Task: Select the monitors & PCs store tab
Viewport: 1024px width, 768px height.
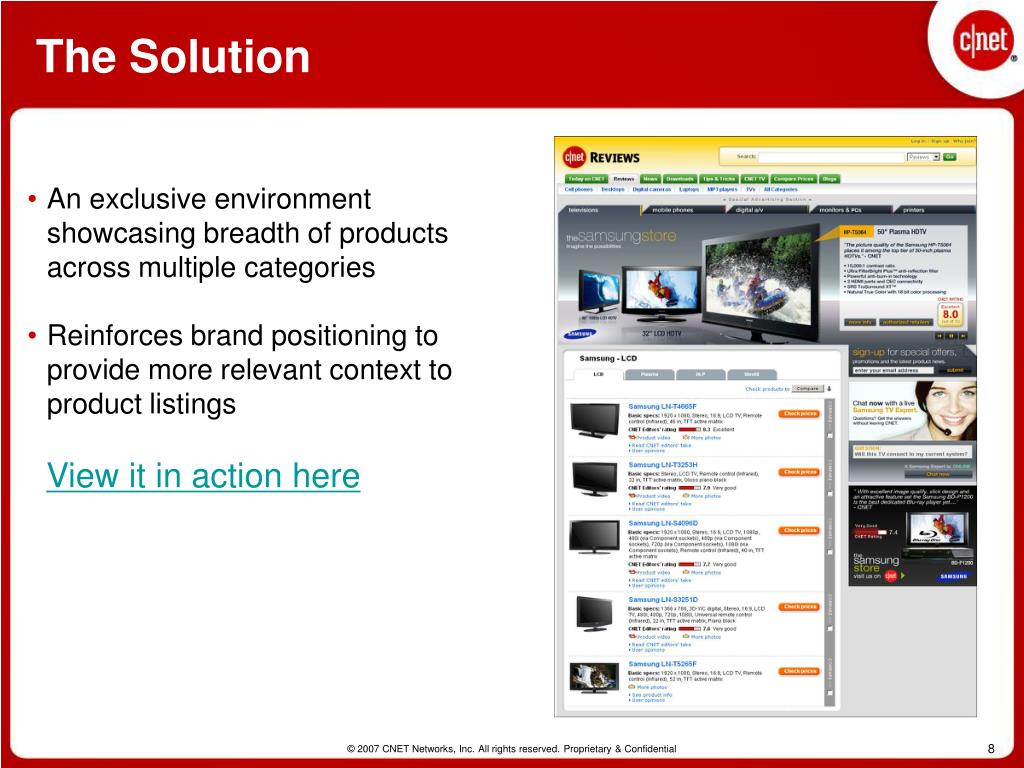Action: coord(851,210)
